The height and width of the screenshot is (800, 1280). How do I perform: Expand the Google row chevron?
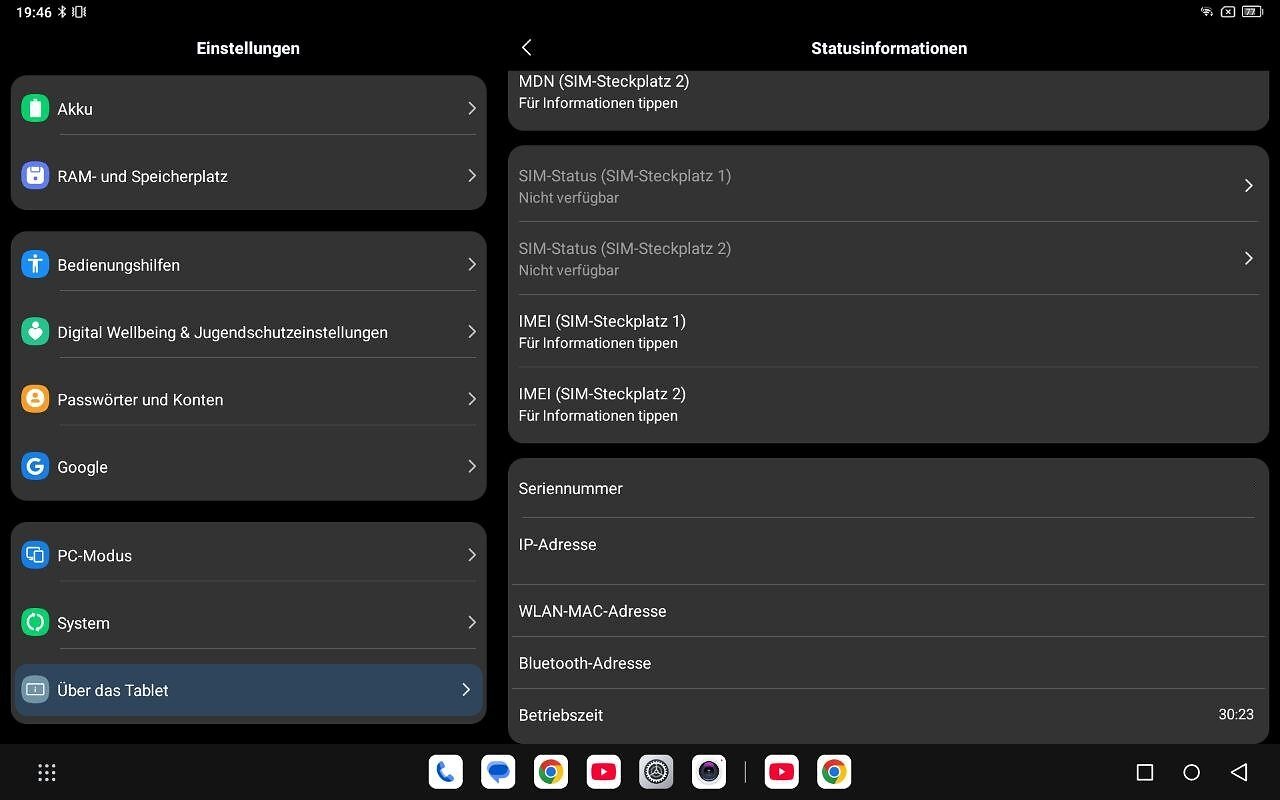click(x=472, y=466)
